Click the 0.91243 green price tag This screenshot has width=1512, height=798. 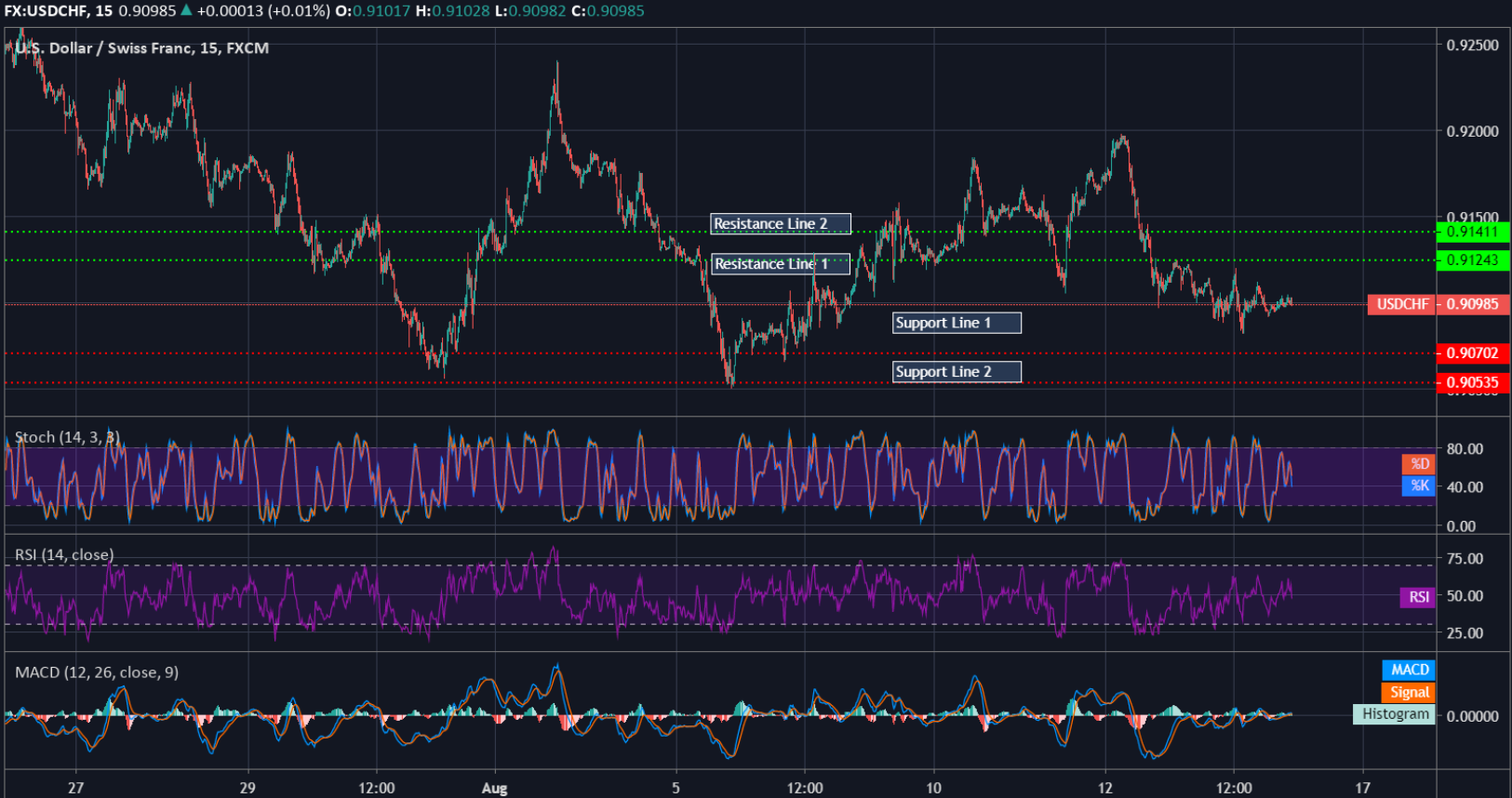pyautogui.click(x=1473, y=260)
